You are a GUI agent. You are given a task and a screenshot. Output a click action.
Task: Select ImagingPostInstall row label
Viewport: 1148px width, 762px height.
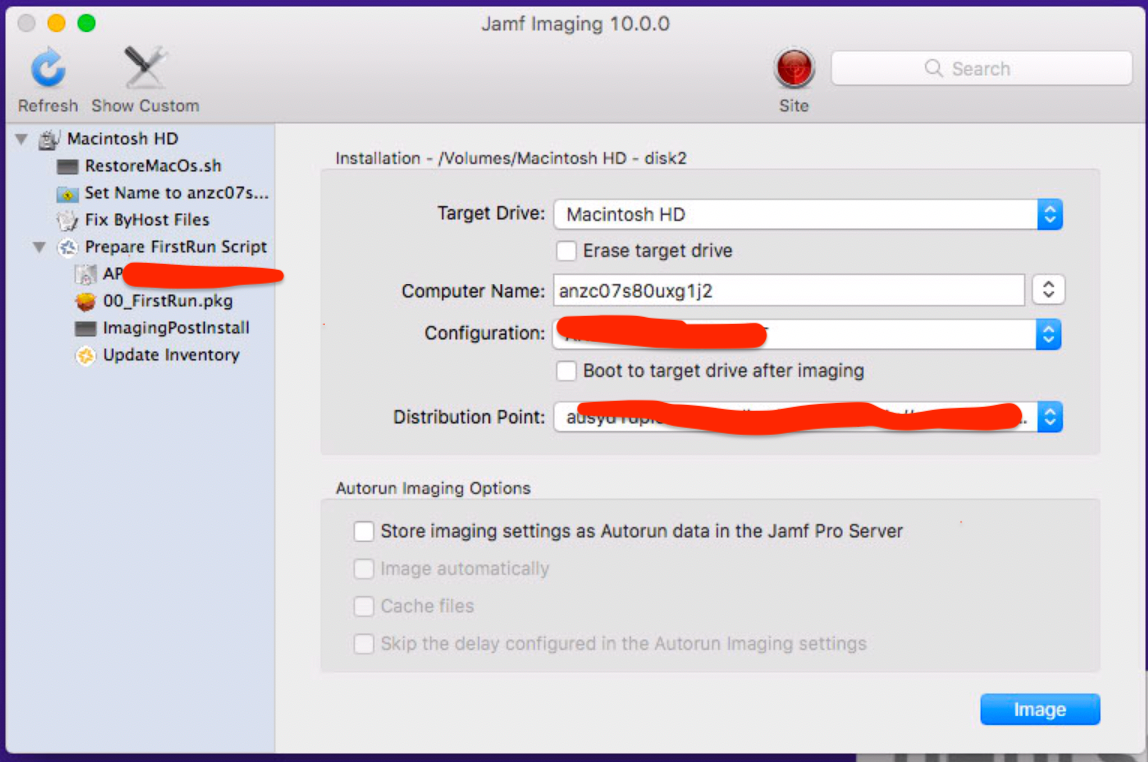(176, 328)
